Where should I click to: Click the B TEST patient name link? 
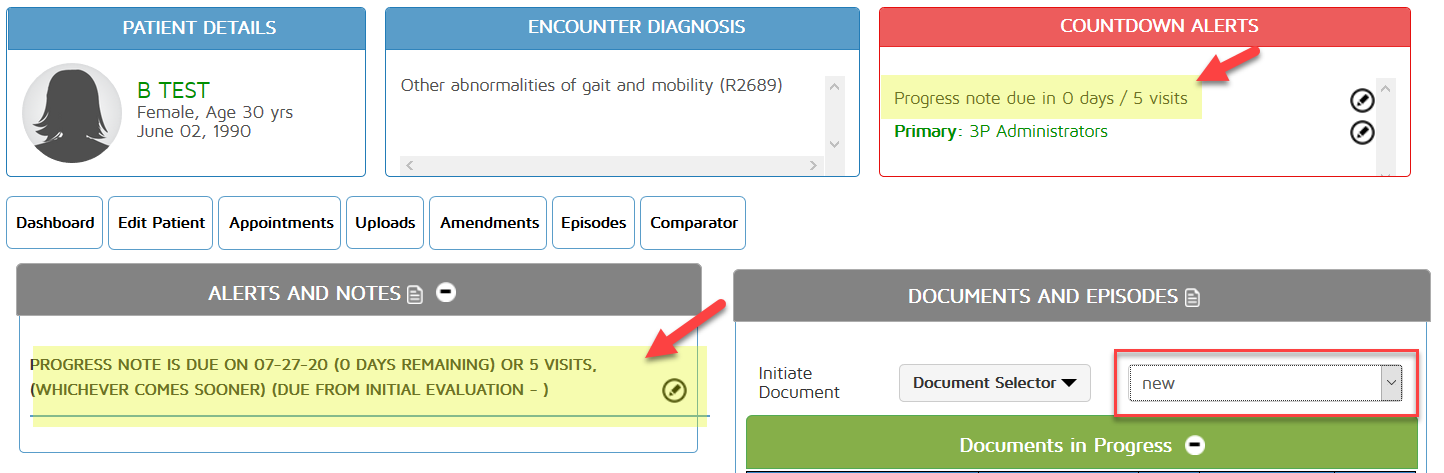coord(173,91)
